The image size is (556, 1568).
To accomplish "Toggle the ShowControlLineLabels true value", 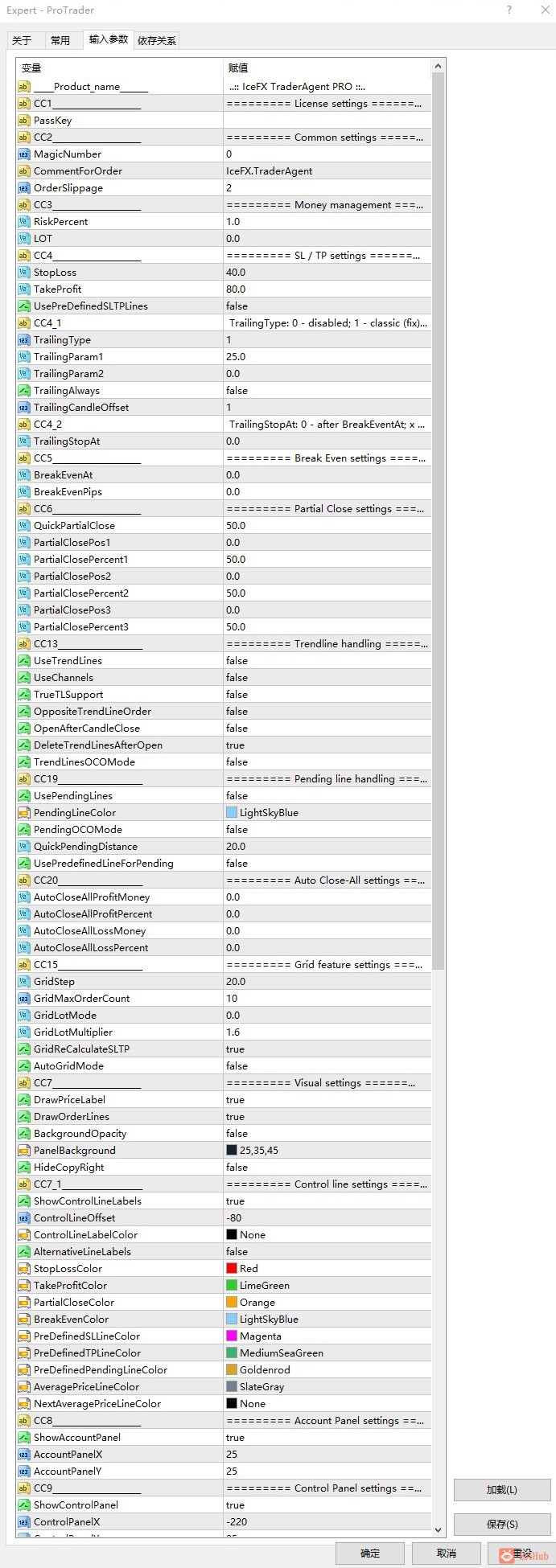I will (x=327, y=1201).
